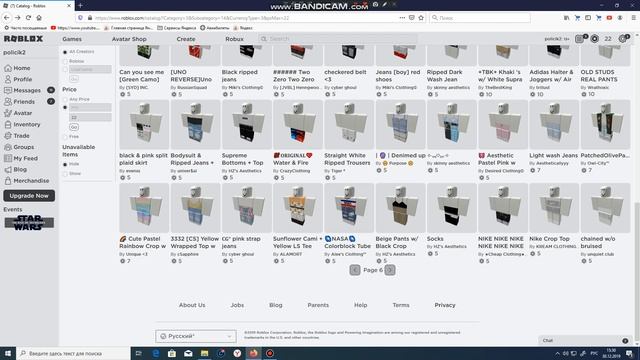Bookmark this page with the star icon
The image size is (640, 360).
click(421, 18)
